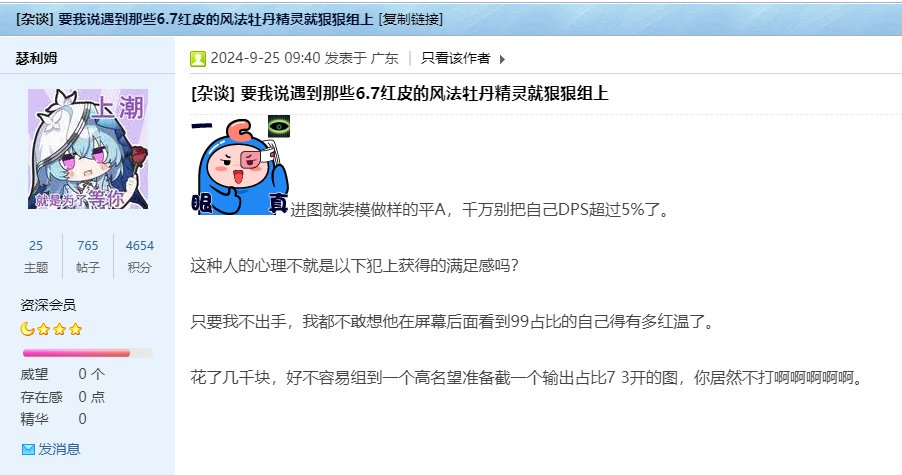View the 4654 积分 count
Viewport: 902px width, 475px height.
(140, 256)
